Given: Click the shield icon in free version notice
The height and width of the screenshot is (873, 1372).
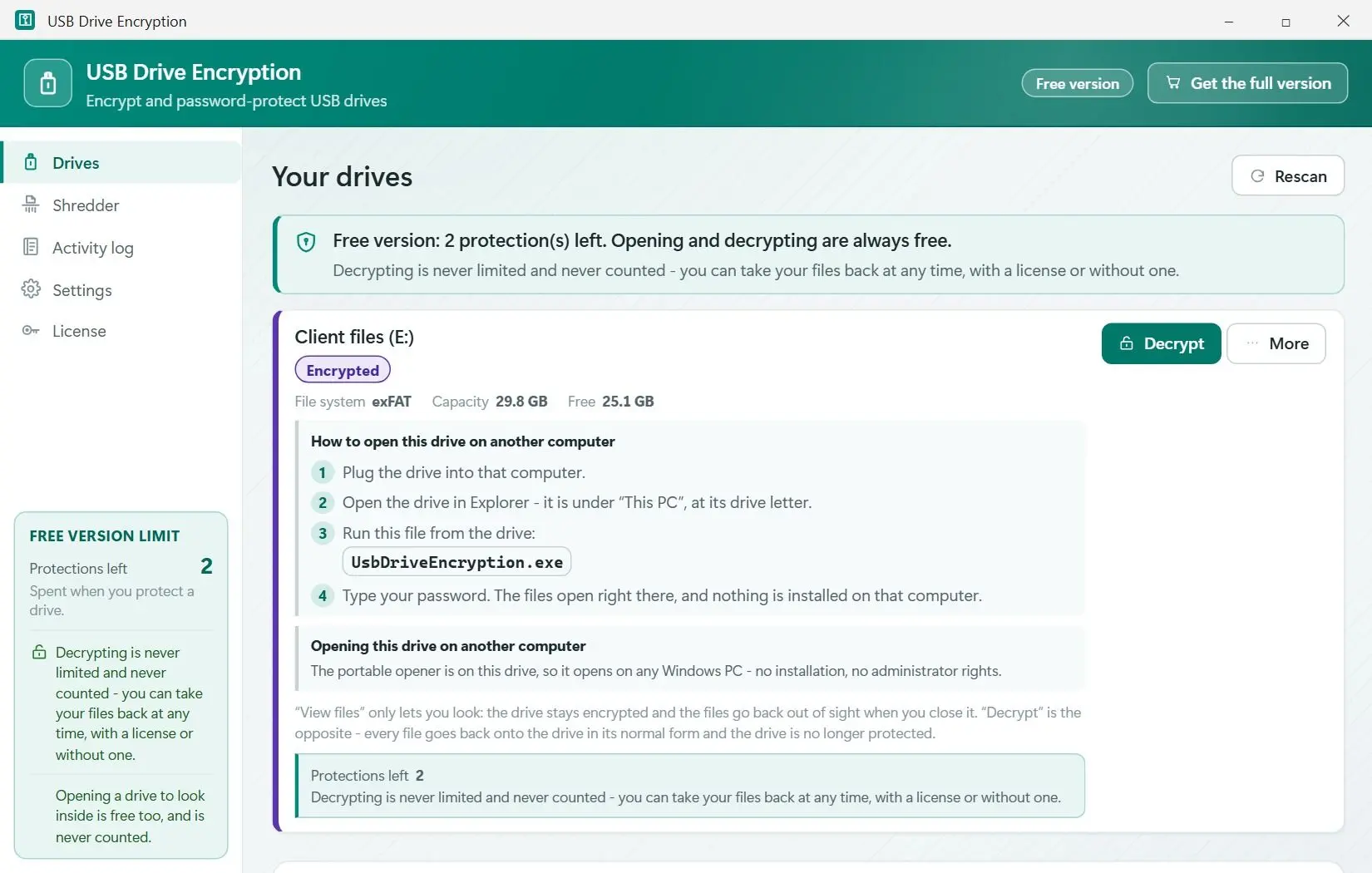Looking at the screenshot, I should point(306,242).
